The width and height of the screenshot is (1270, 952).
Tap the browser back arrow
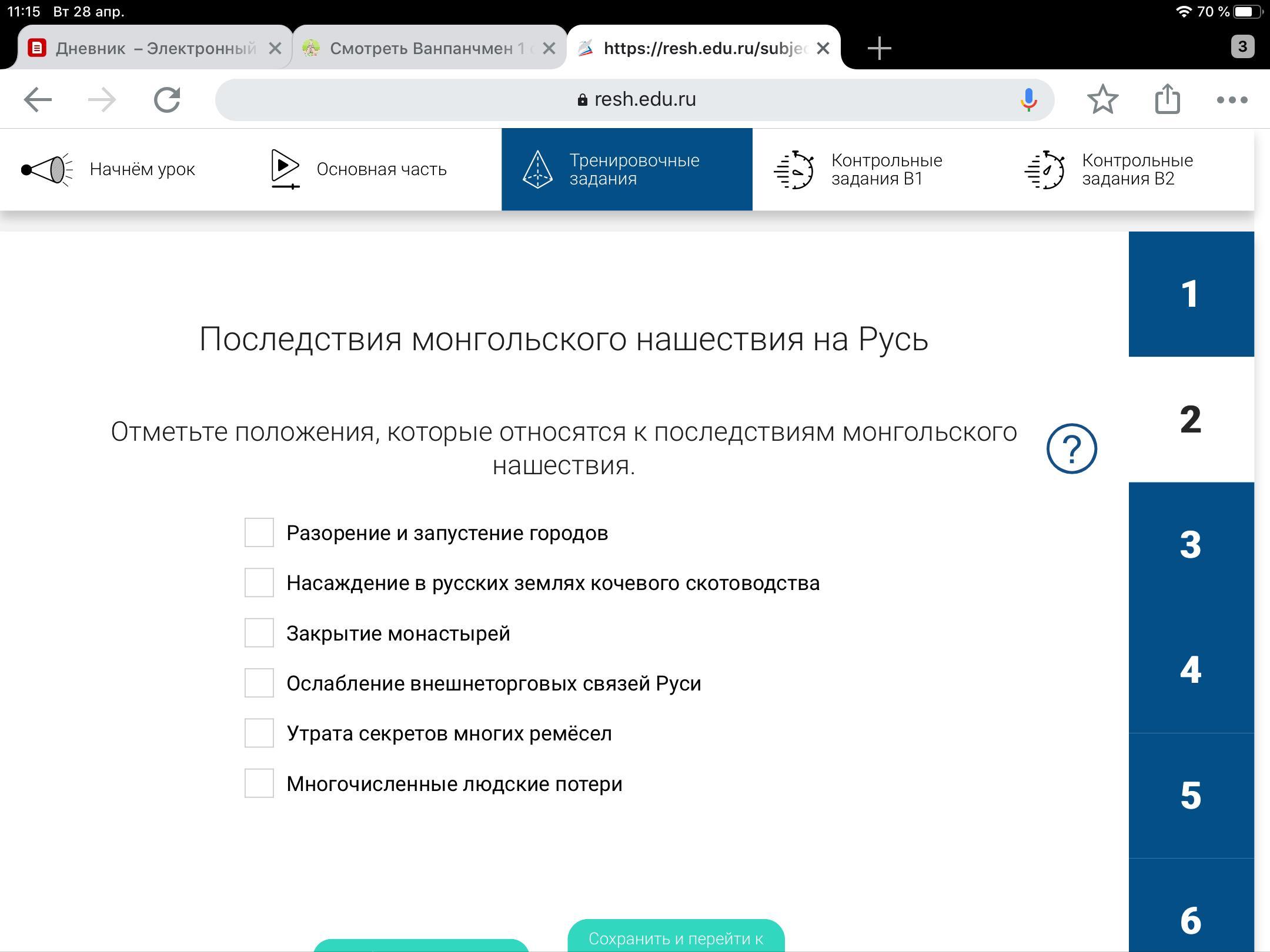tap(38, 100)
